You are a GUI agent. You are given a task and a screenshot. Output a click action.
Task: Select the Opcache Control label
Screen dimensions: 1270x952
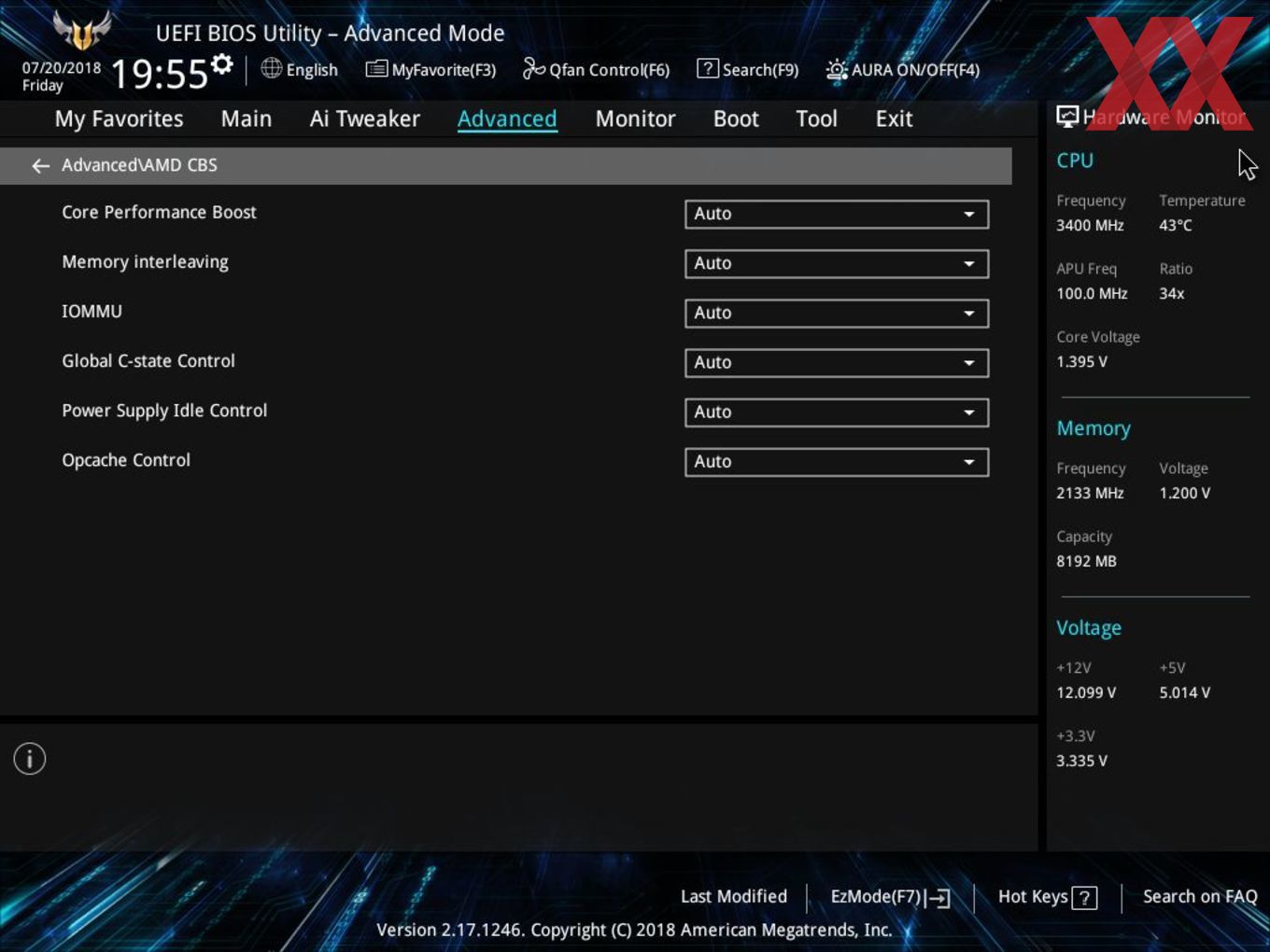pos(126,460)
